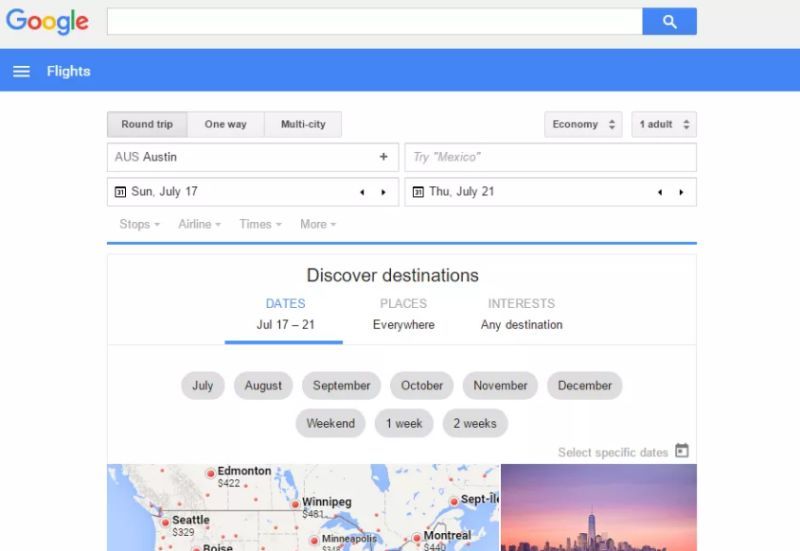800x551 pixels.
Task: Open return calendar icon next to Thu, July 21
Action: pos(418,192)
